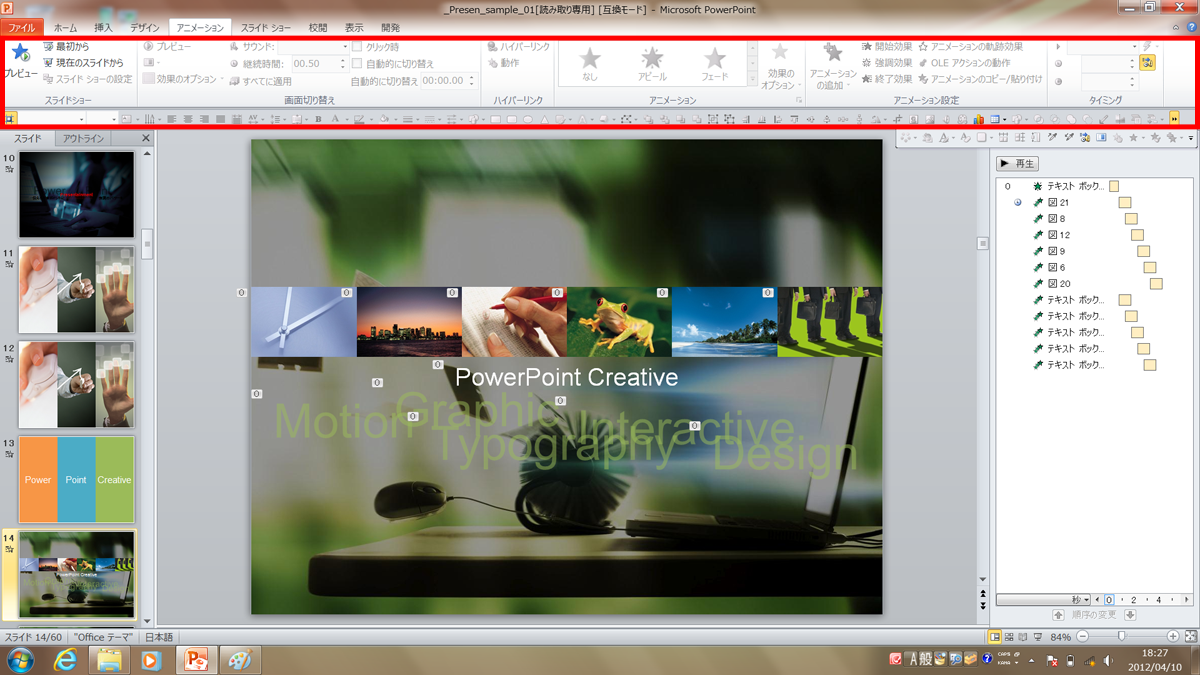Switch to Normal view in status bar
The image size is (1200, 675).
click(x=995, y=637)
